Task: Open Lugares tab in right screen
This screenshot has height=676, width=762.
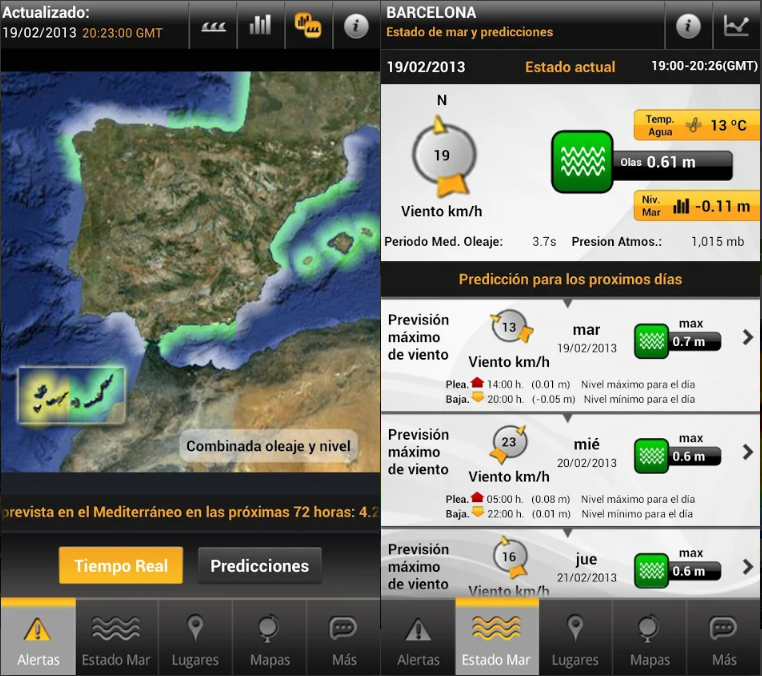Action: pyautogui.click(x=575, y=637)
